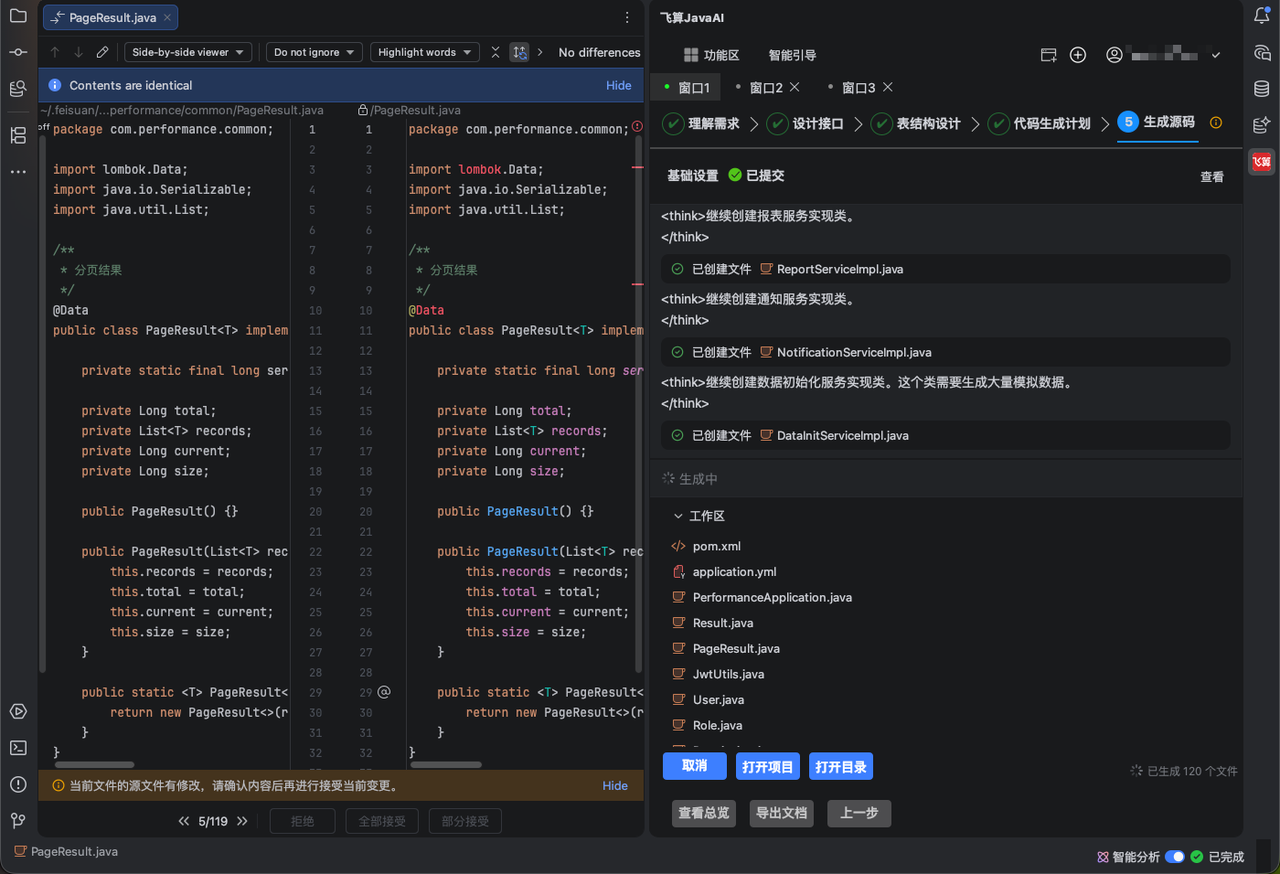Expand the account dropdown chevron
The image size is (1280, 874).
[x=1216, y=55]
